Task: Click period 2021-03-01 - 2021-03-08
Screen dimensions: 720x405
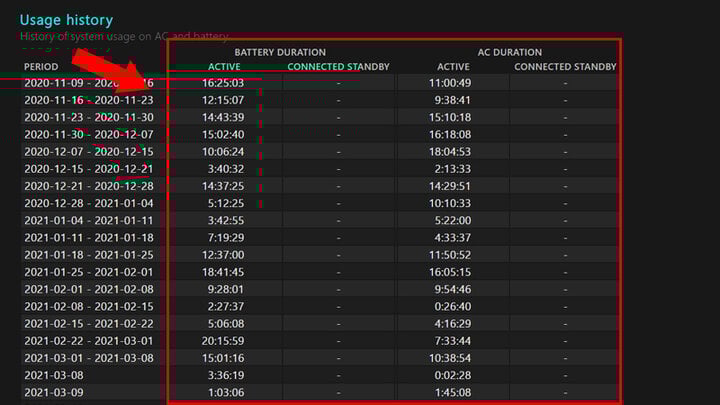Action: pyautogui.click(x=89, y=359)
